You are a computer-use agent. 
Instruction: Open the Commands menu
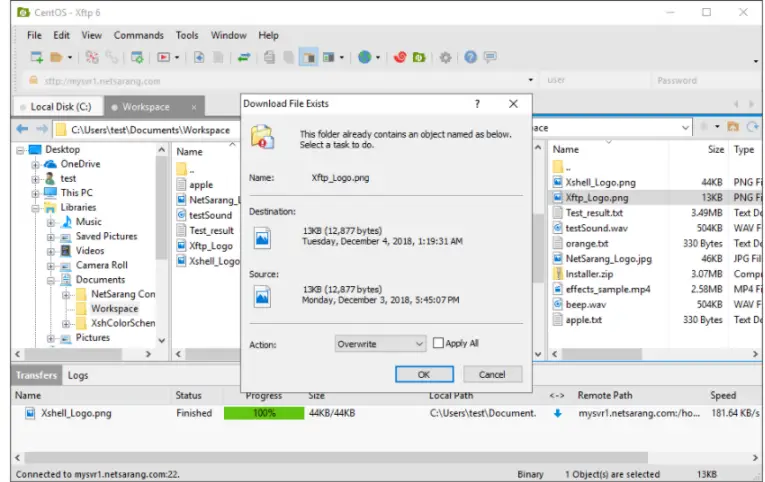[139, 35]
